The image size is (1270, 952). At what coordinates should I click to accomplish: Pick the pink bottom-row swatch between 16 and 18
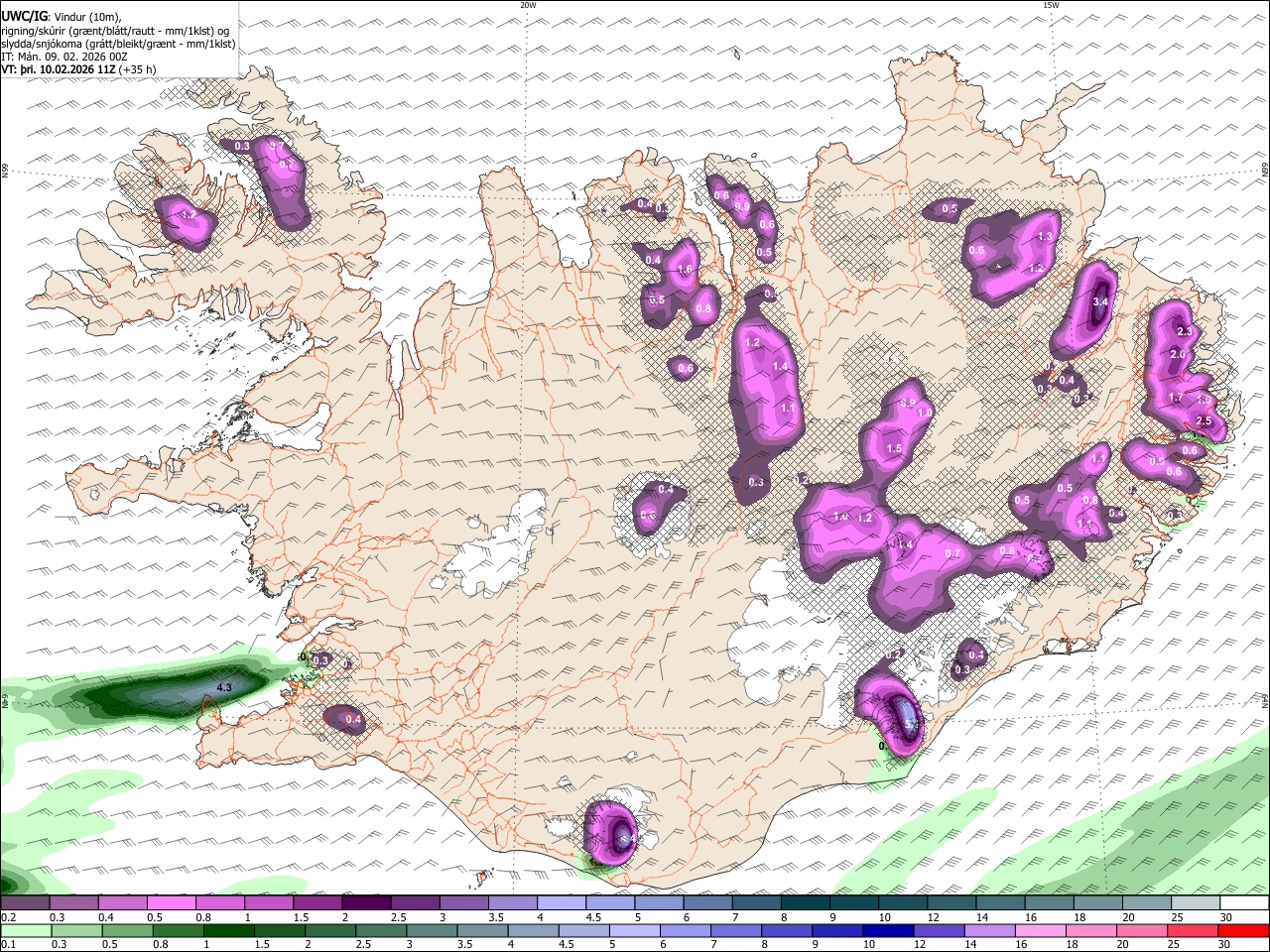1041,931
